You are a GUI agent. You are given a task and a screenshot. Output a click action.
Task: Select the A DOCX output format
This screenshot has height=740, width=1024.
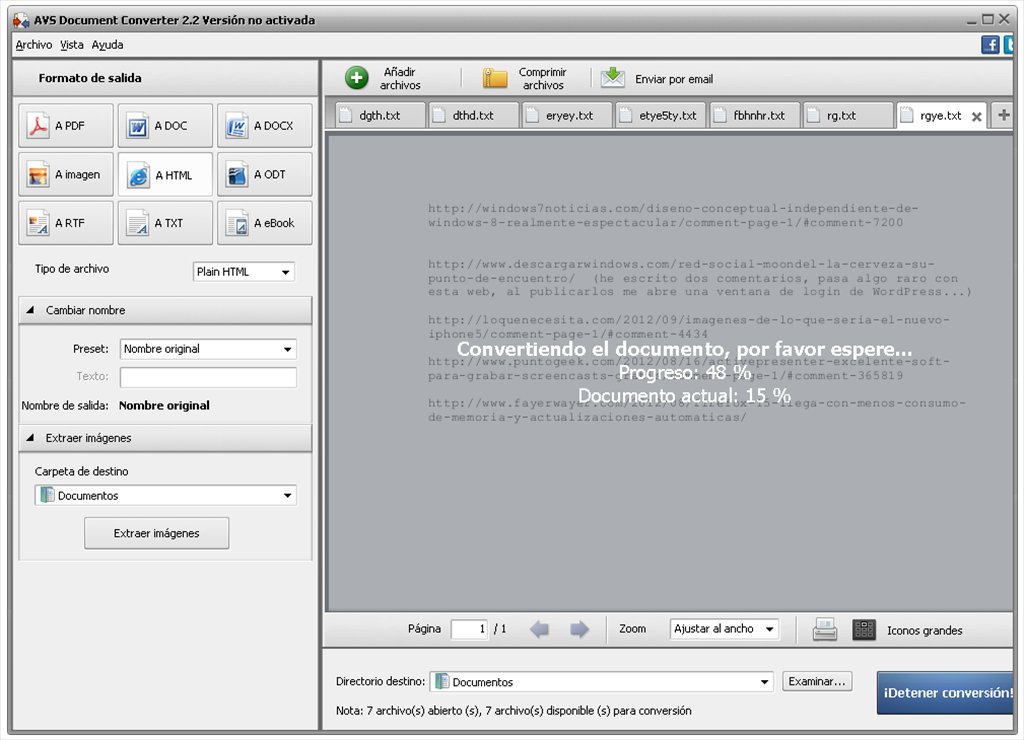click(264, 126)
